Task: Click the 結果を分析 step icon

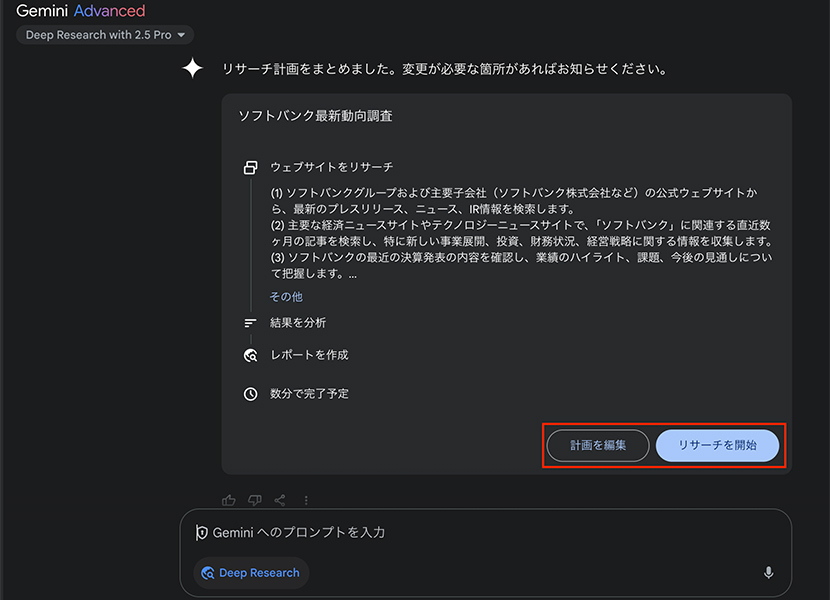Action: 250,323
